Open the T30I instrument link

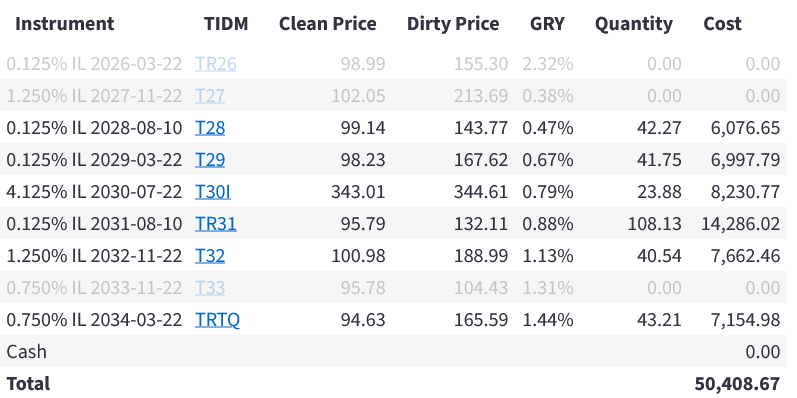click(x=213, y=192)
